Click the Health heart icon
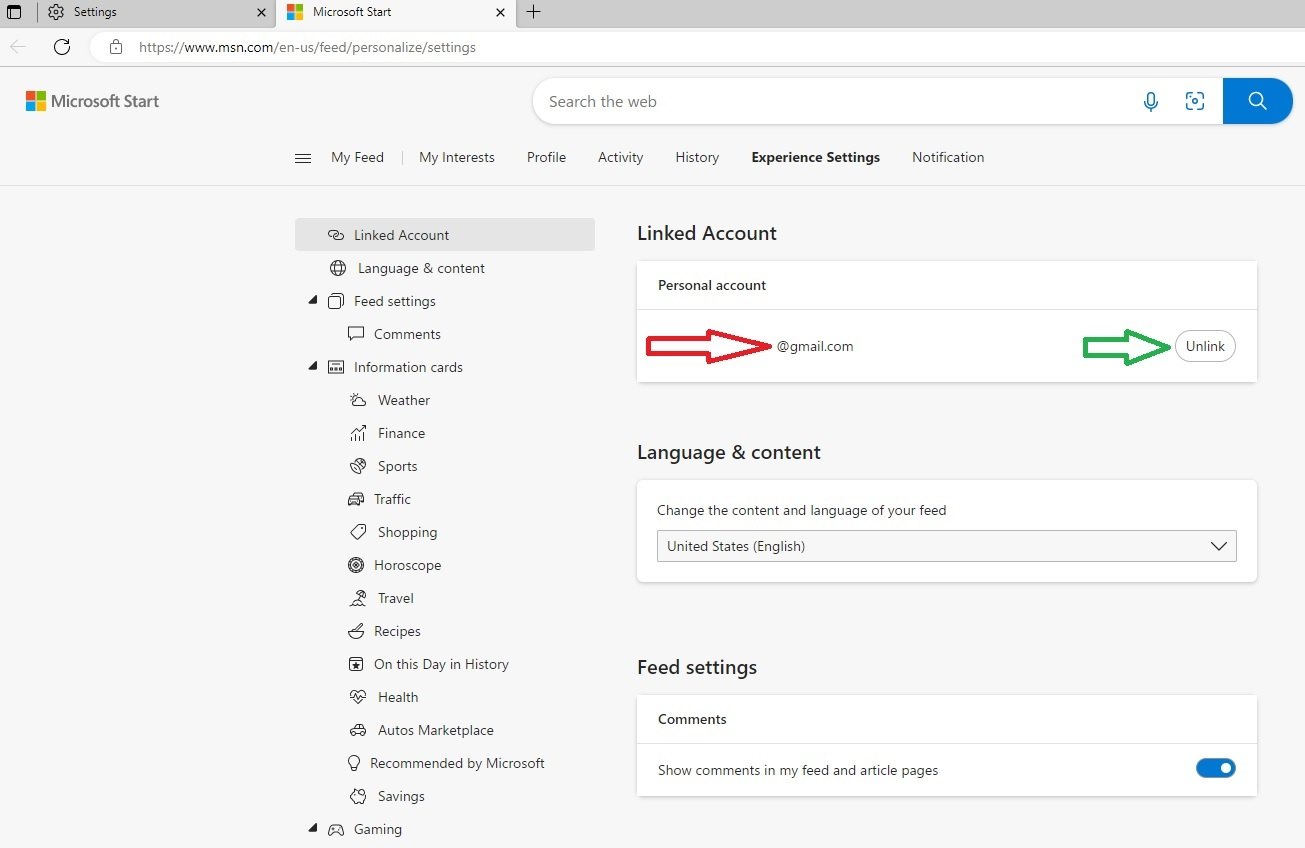 [358, 697]
